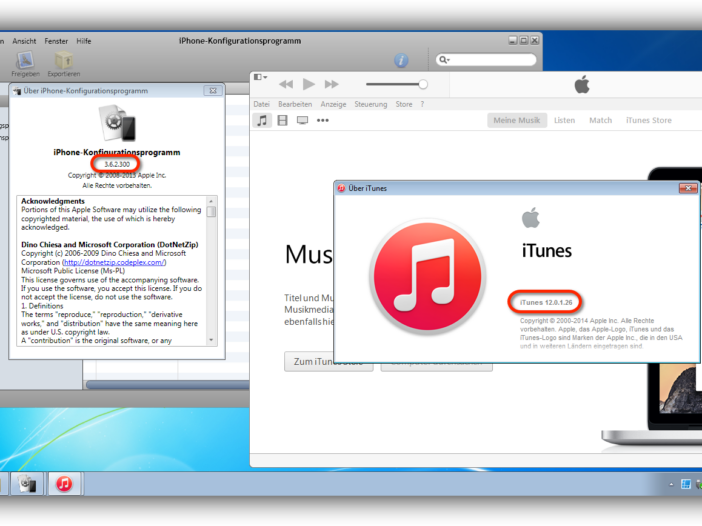Click Apple logo in iTunes status display
The image size is (702, 526).
[582, 84]
